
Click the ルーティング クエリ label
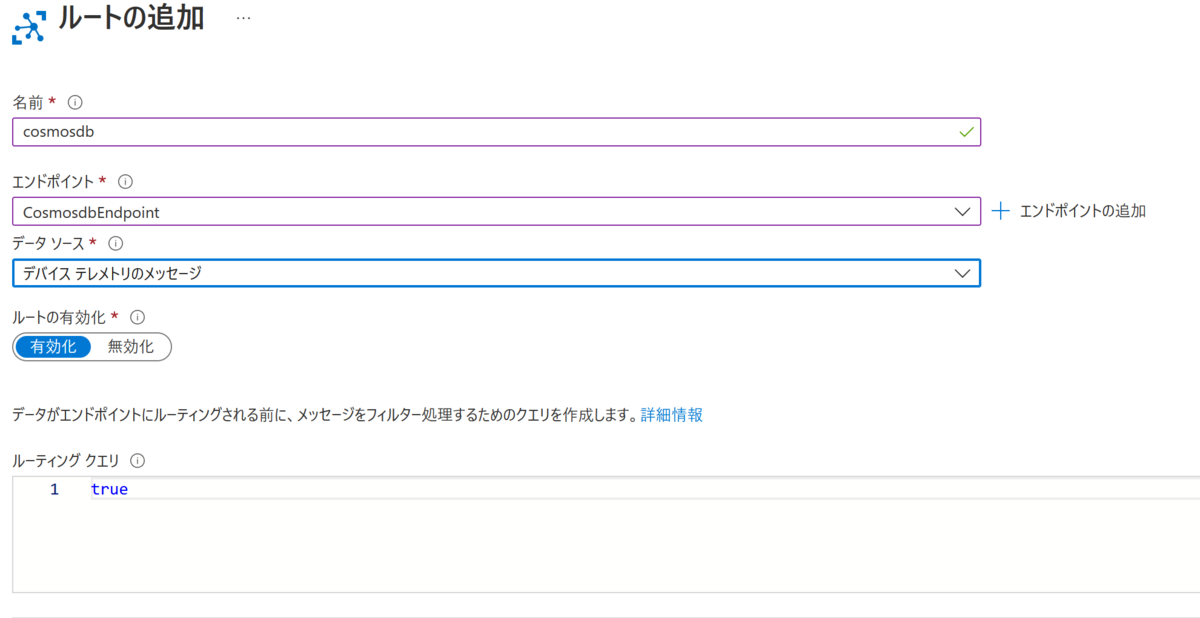pos(66,461)
